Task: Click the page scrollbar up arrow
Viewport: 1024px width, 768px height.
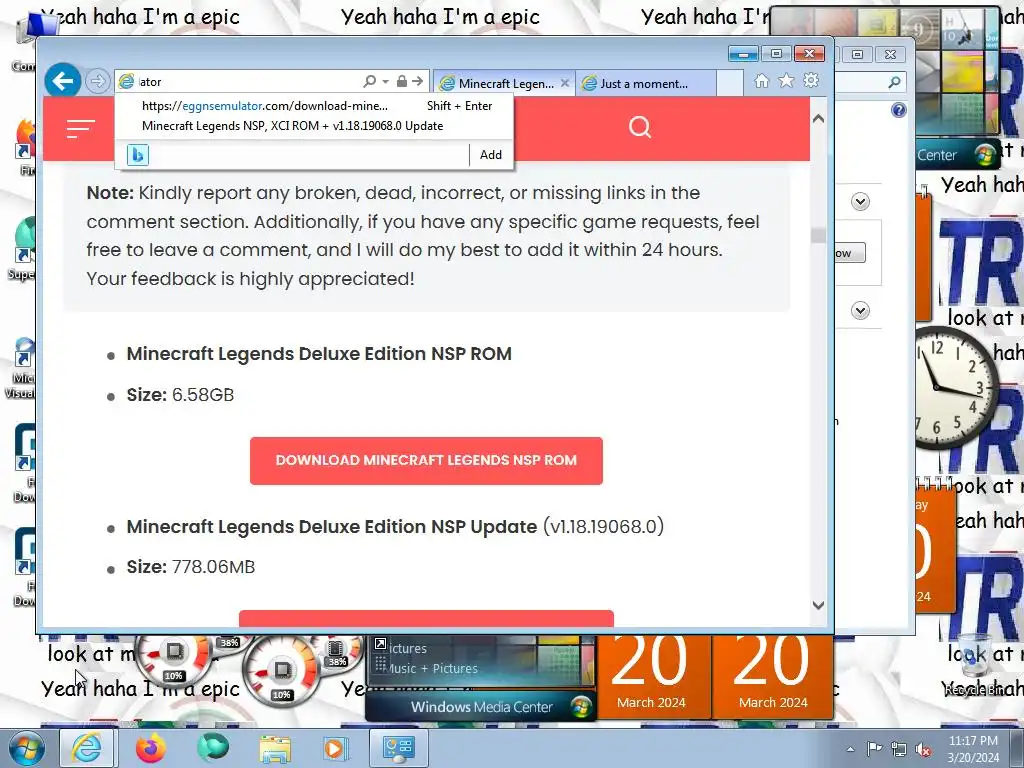Action: pos(818,119)
